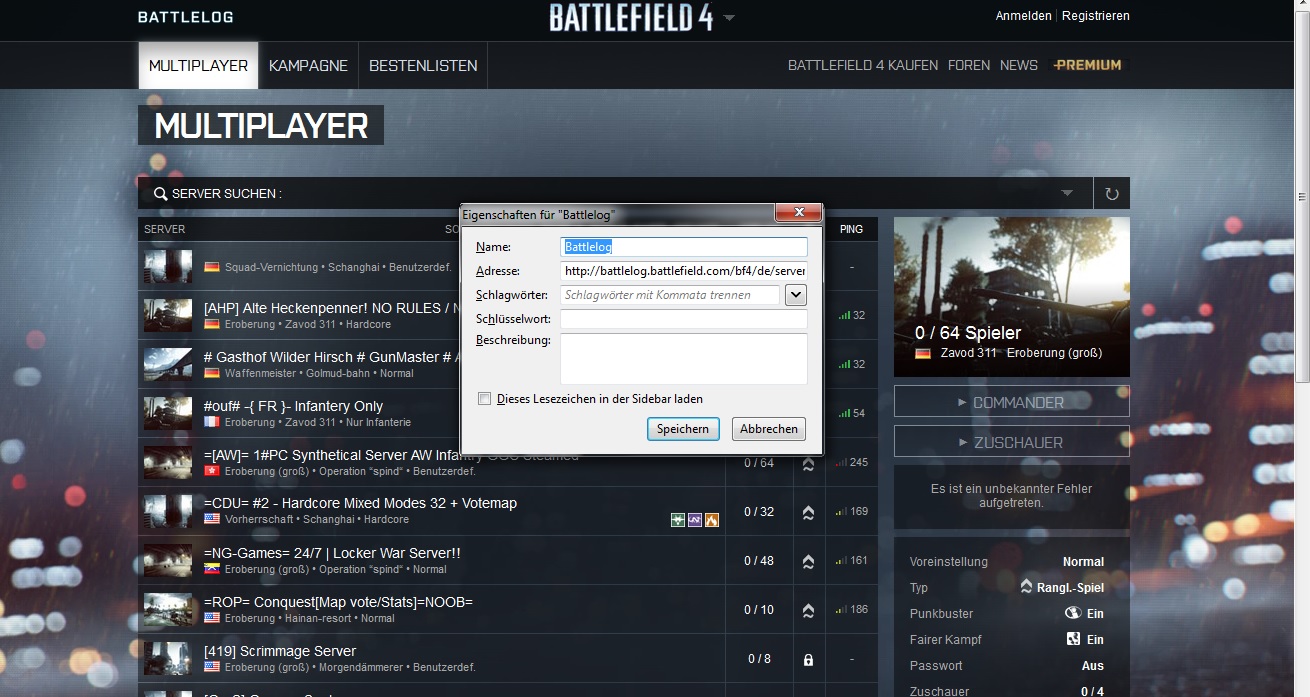1310x697 pixels.
Task: Click the Schlagwörter text field
Action: 670,295
